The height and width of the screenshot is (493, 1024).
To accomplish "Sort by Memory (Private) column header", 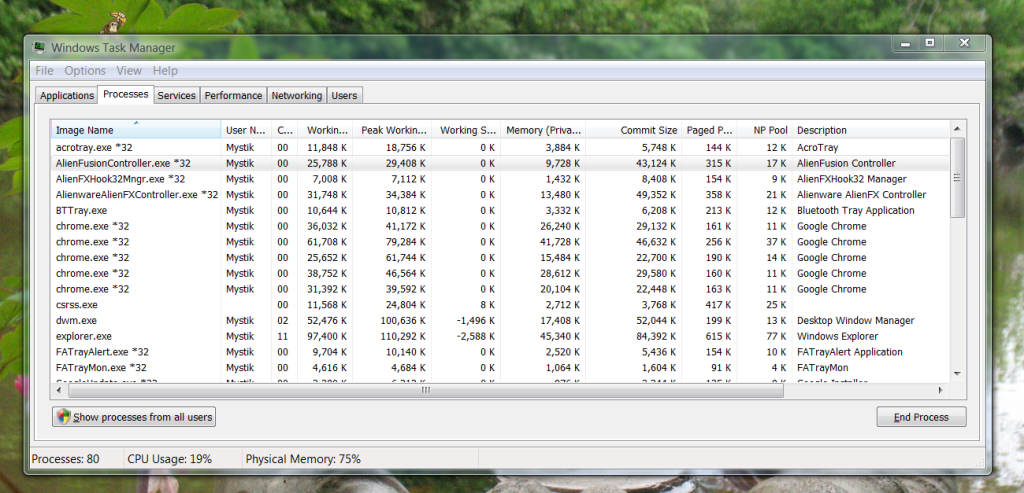I will tap(543, 130).
